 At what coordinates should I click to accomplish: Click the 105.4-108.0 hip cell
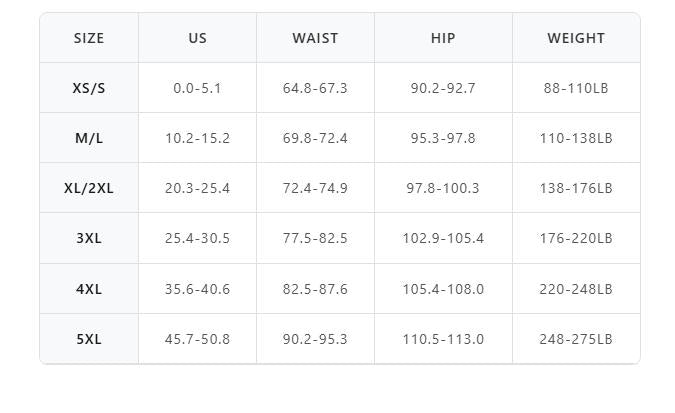coord(443,289)
